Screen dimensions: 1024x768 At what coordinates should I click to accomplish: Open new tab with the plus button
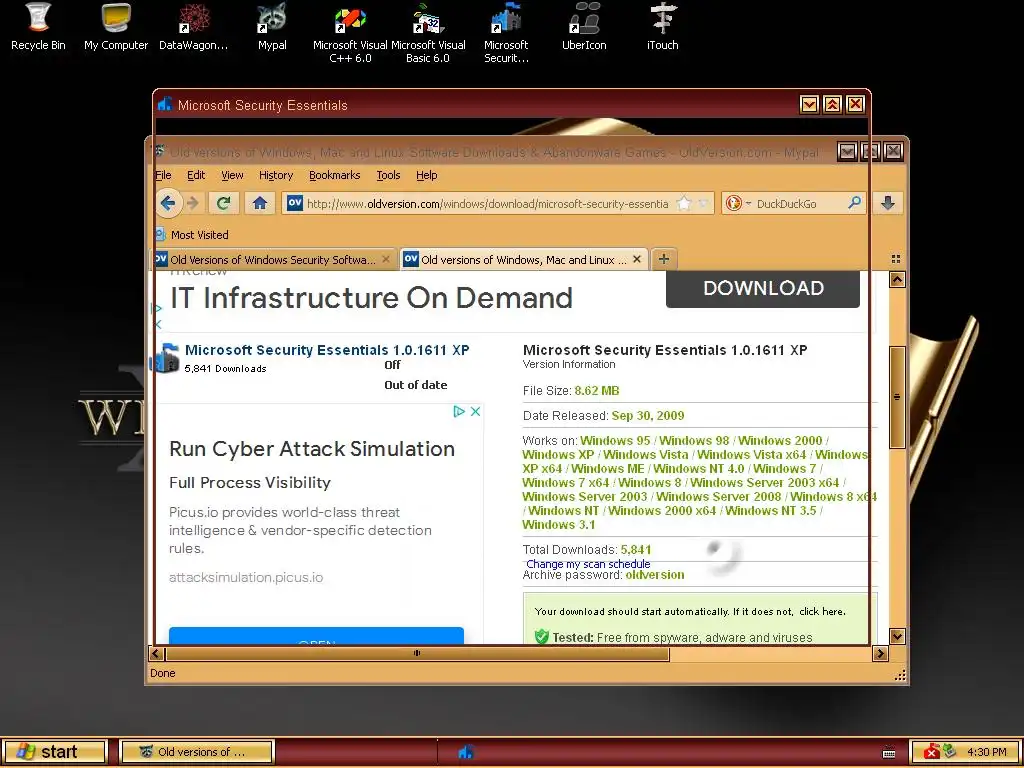coord(664,259)
